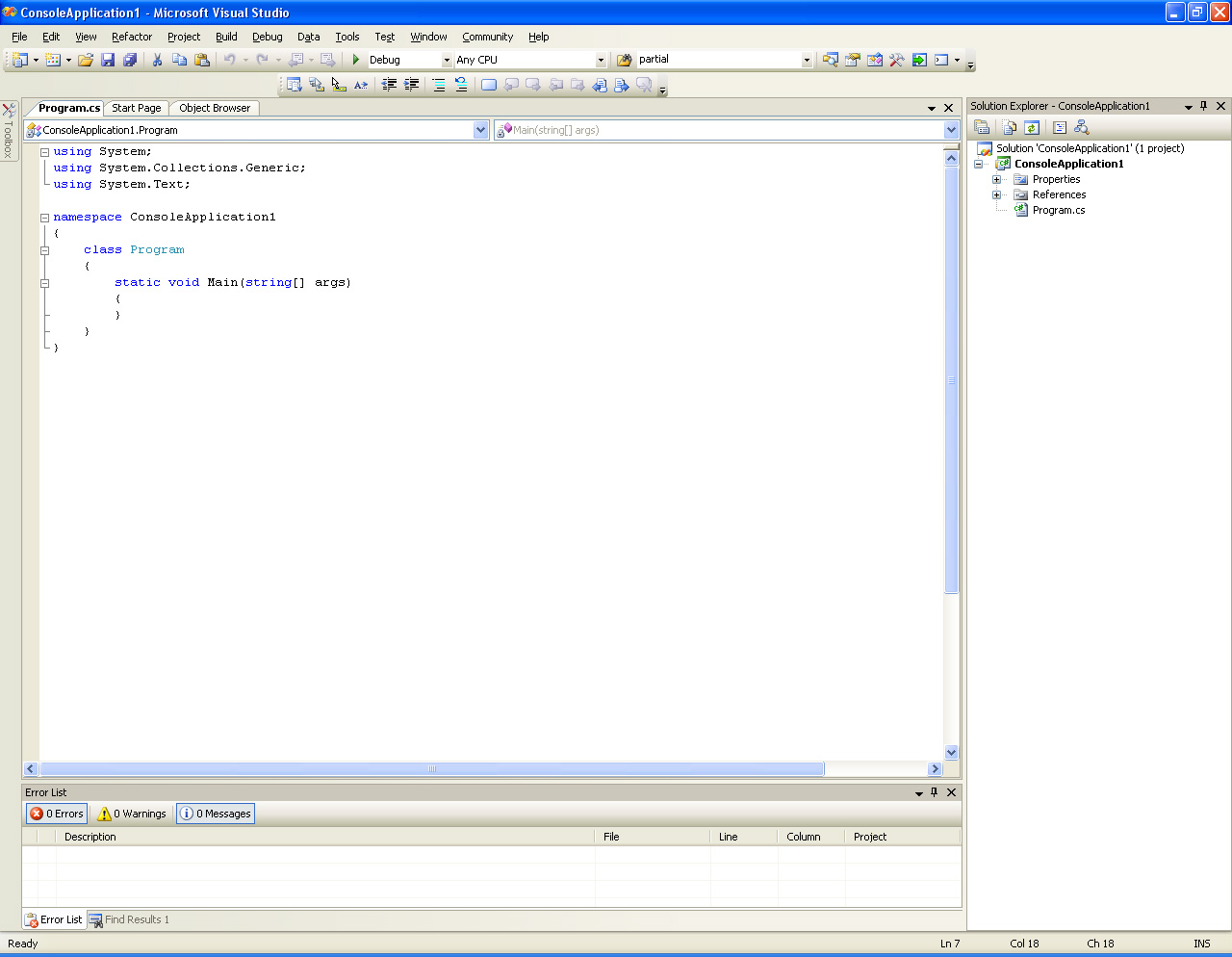Uncomment selected lines icon
1232x957 pixels.
(461, 85)
